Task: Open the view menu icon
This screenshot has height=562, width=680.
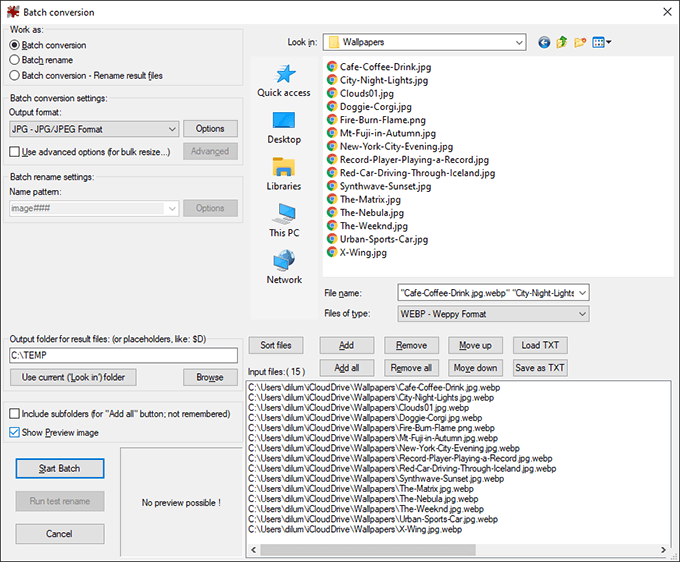Action: [602, 42]
